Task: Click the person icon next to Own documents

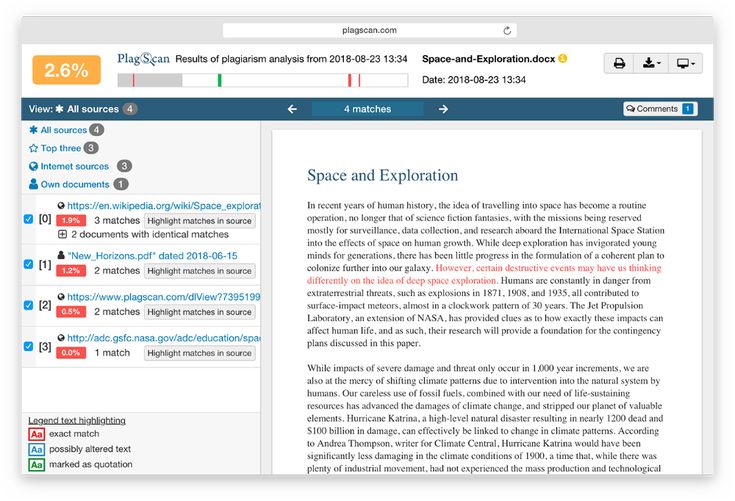Action: pyautogui.click(x=33, y=184)
